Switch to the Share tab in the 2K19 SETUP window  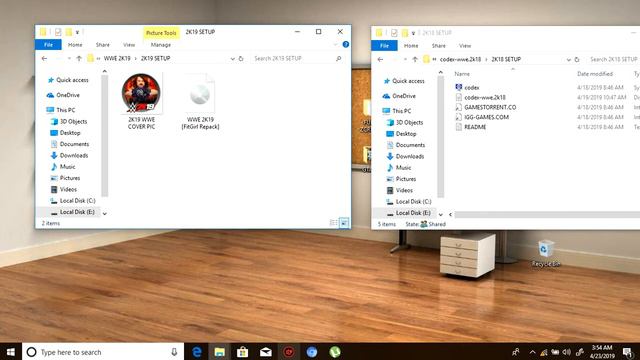[102, 45]
